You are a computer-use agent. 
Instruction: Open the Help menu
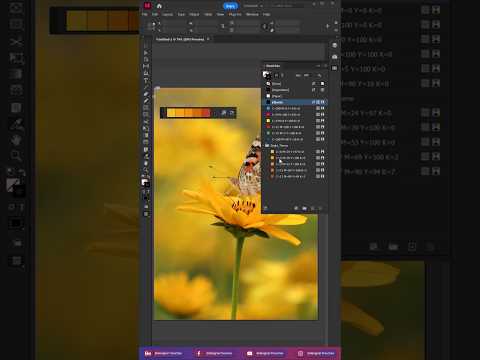pos(266,14)
